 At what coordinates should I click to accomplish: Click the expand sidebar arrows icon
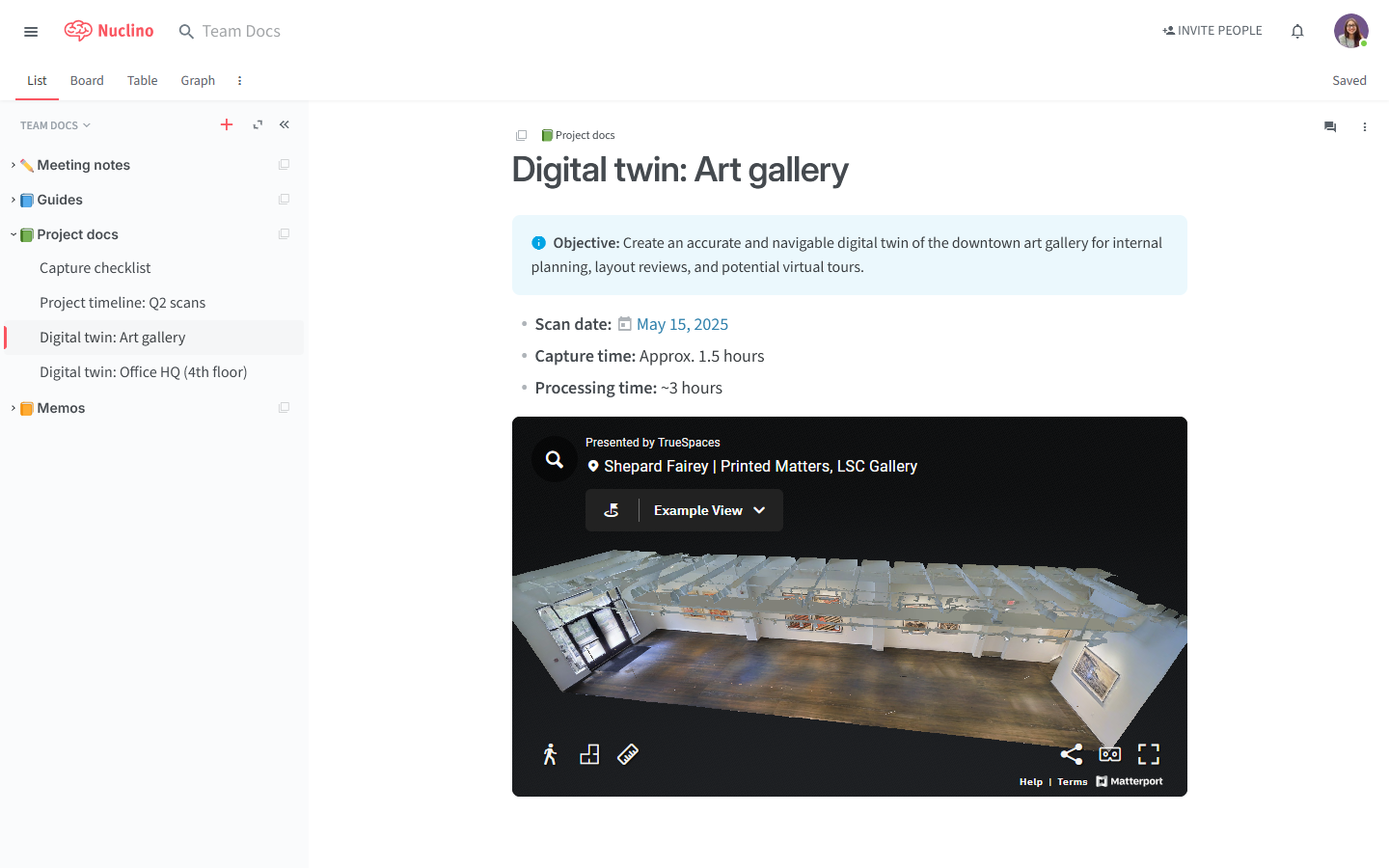(x=258, y=124)
